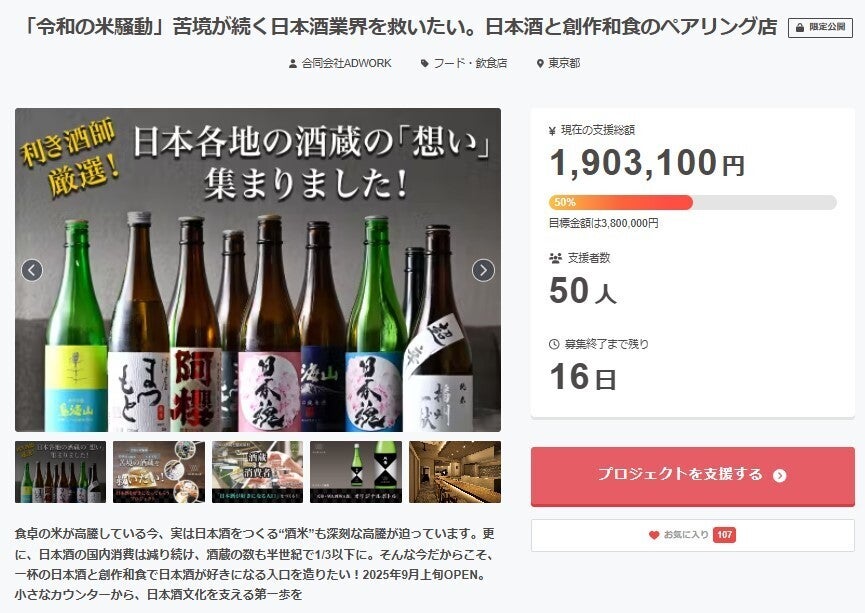Screen dimensions: 865x613
Task: Click the heart icon next to お気に入り
Action: (654, 535)
